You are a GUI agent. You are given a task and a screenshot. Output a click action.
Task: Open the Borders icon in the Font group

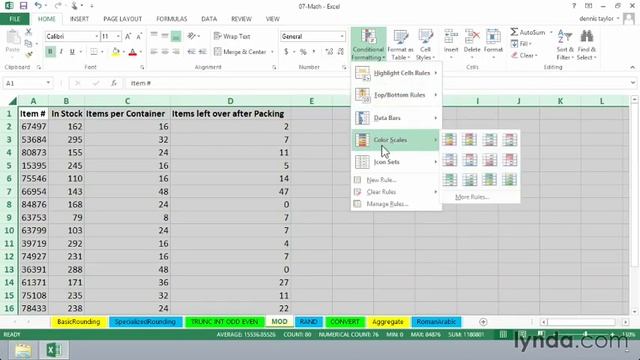[x=93, y=52]
